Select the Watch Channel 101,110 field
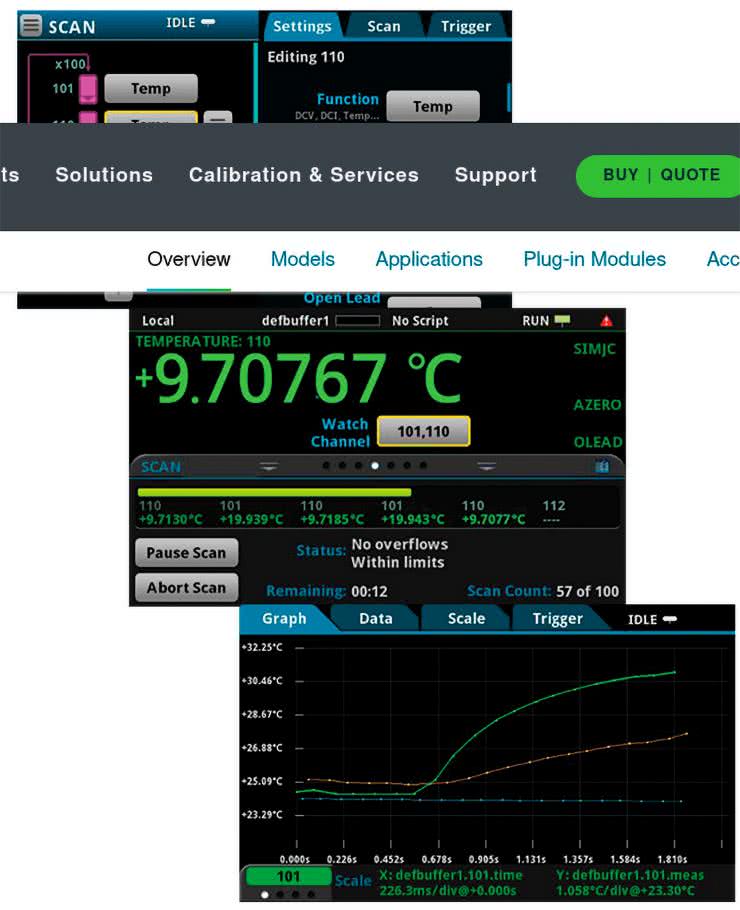The width and height of the screenshot is (740, 910). [x=423, y=432]
